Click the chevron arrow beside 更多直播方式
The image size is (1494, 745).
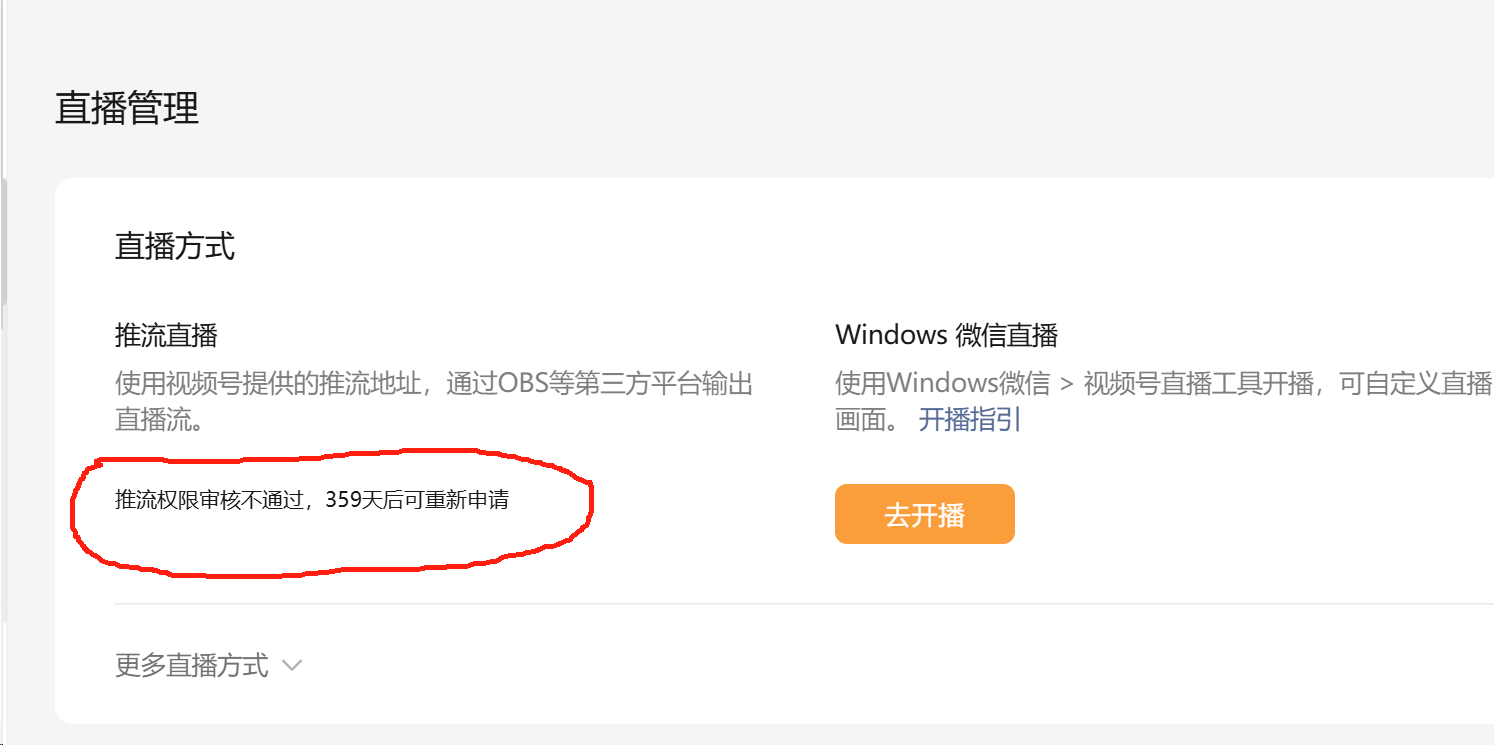[292, 665]
